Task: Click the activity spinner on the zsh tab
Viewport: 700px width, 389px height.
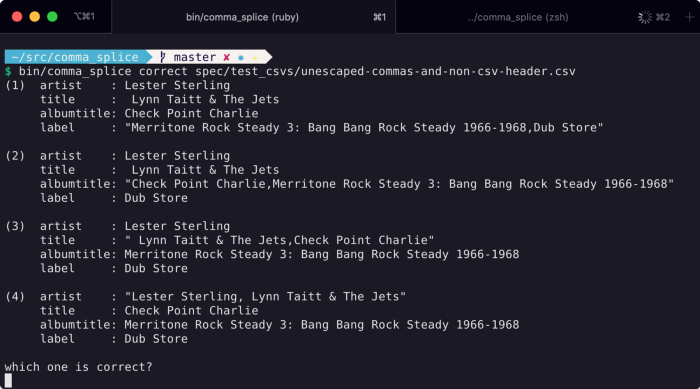Action: coord(645,17)
